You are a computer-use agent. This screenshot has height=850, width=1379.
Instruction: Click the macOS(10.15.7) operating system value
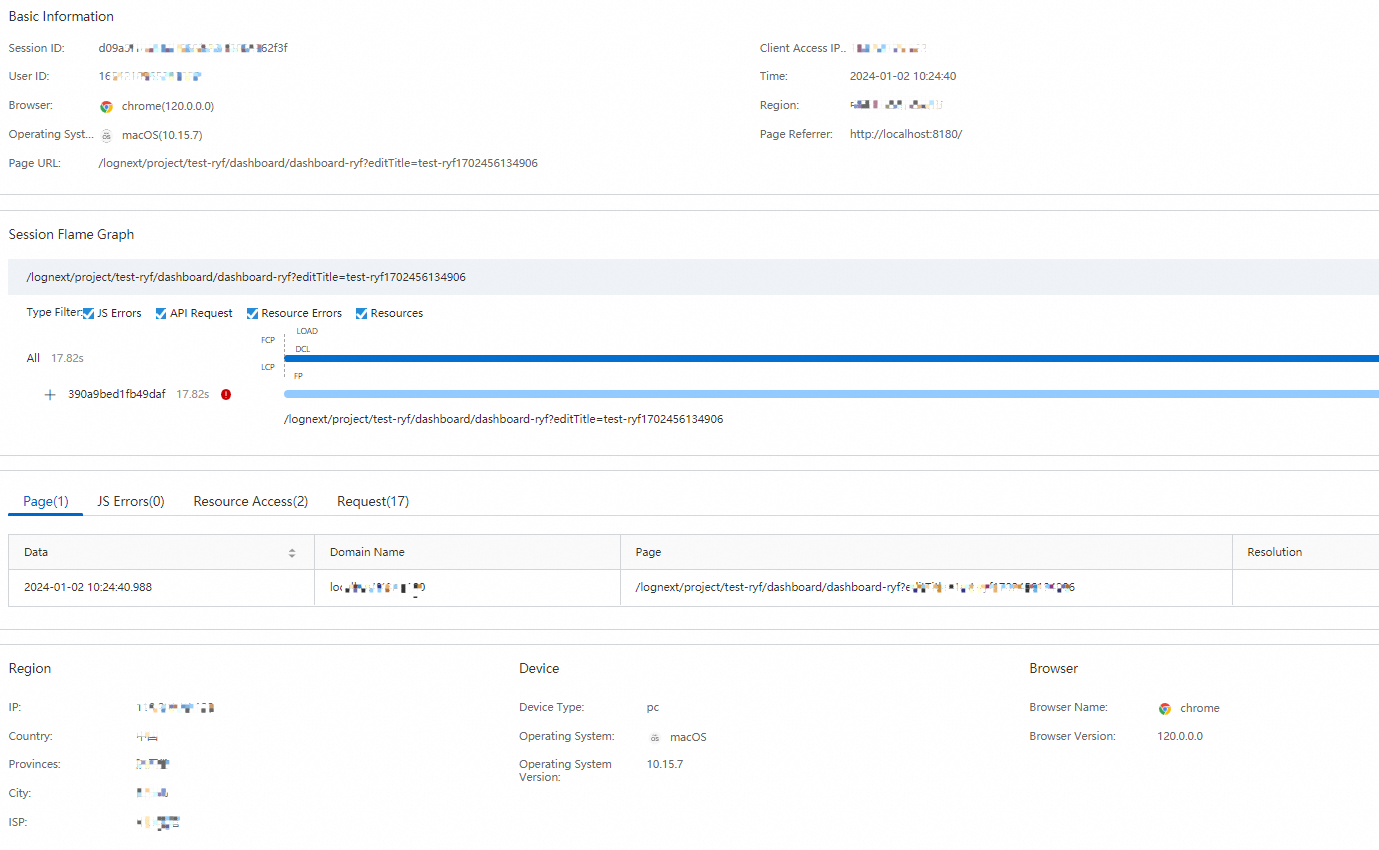[x=162, y=135]
